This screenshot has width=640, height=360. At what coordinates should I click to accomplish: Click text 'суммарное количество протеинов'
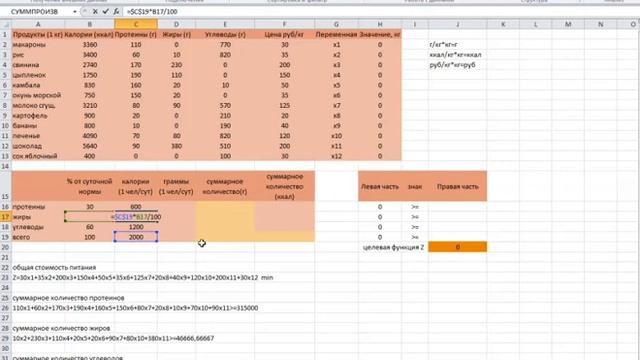[x=69, y=298]
